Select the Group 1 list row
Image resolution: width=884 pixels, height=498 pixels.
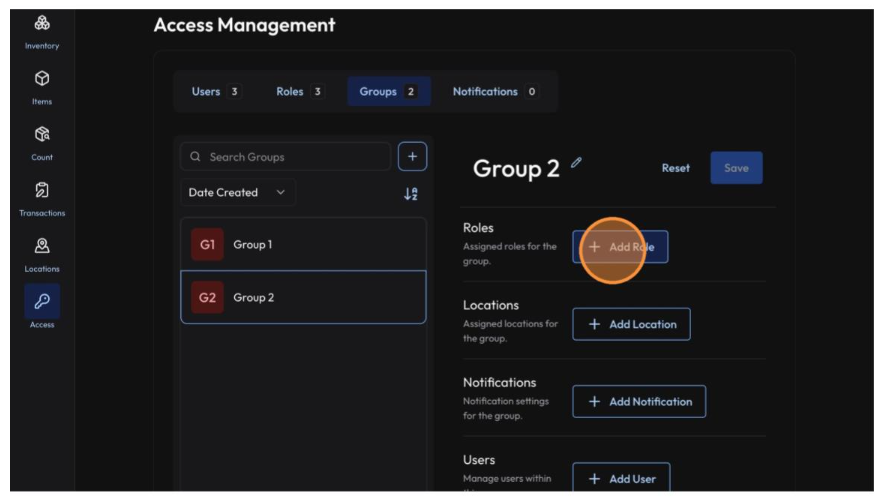coord(303,244)
